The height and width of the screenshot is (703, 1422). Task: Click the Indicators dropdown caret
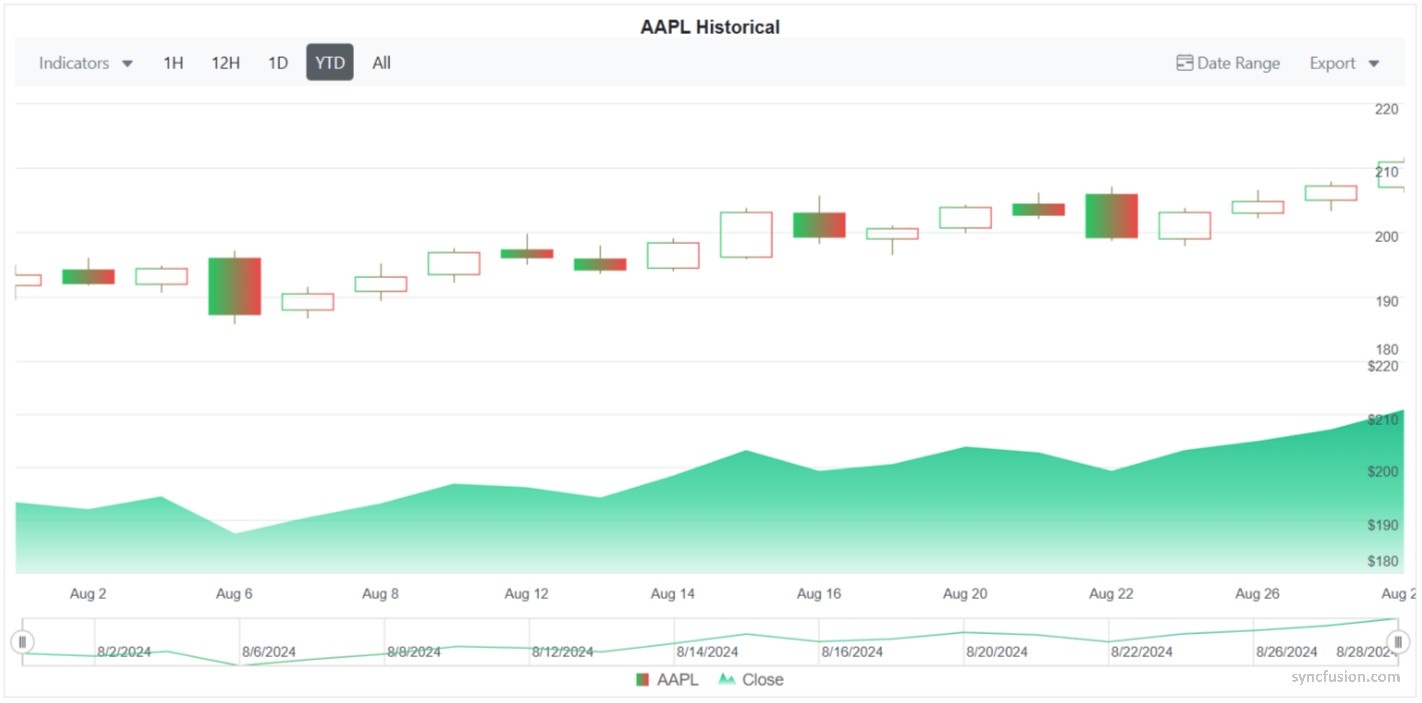pos(127,63)
